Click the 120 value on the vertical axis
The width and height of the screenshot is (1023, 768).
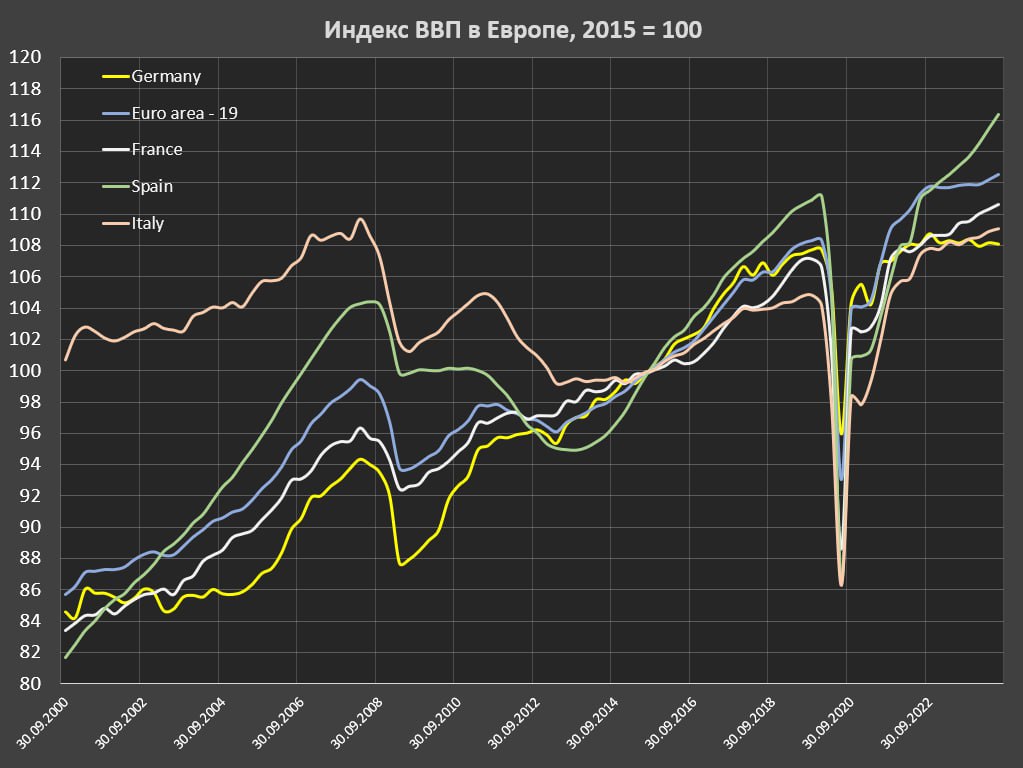click(24, 57)
